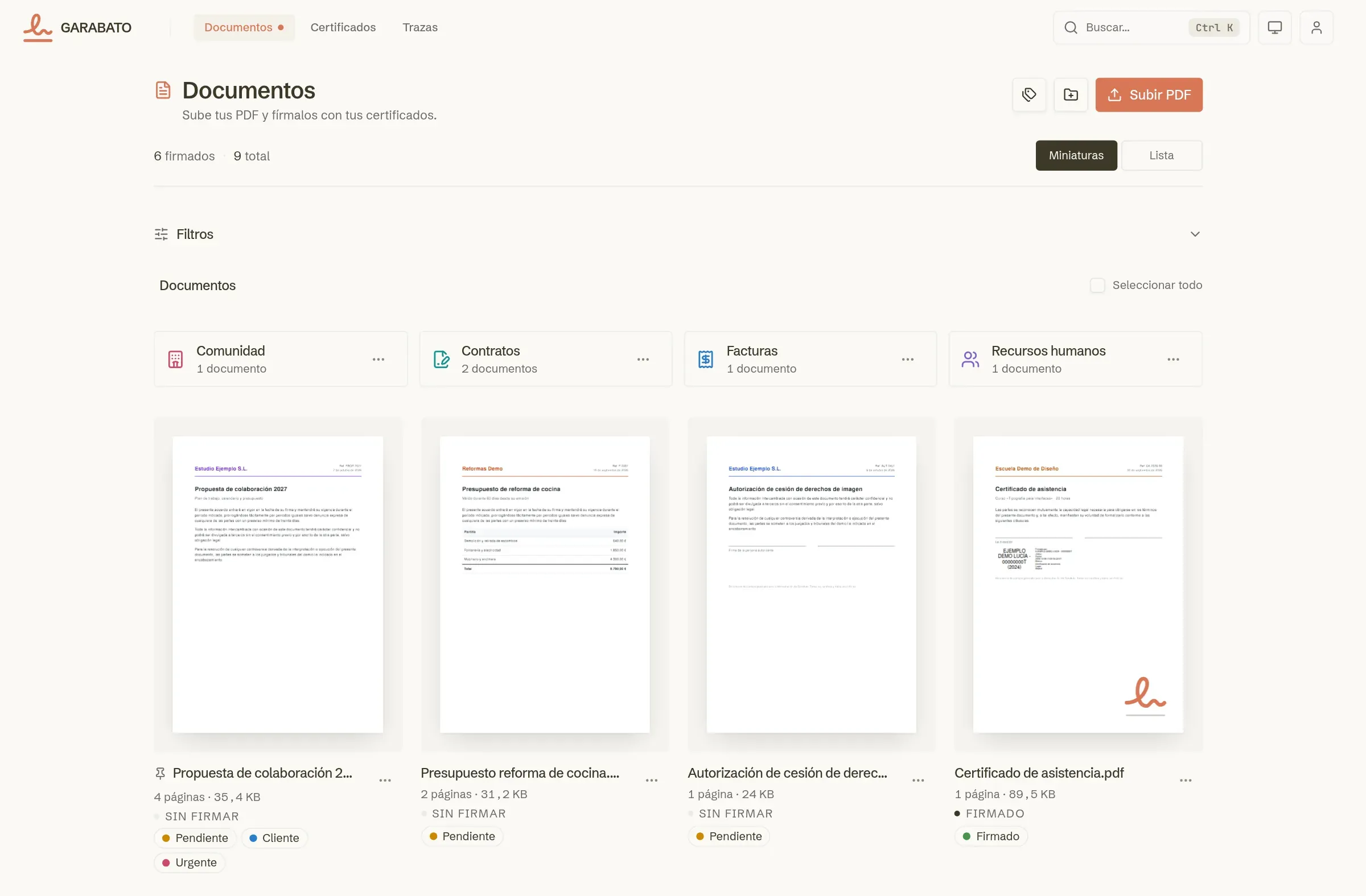
Task: Open options for Presupuesto reforma de cocina
Action: pos(652,780)
